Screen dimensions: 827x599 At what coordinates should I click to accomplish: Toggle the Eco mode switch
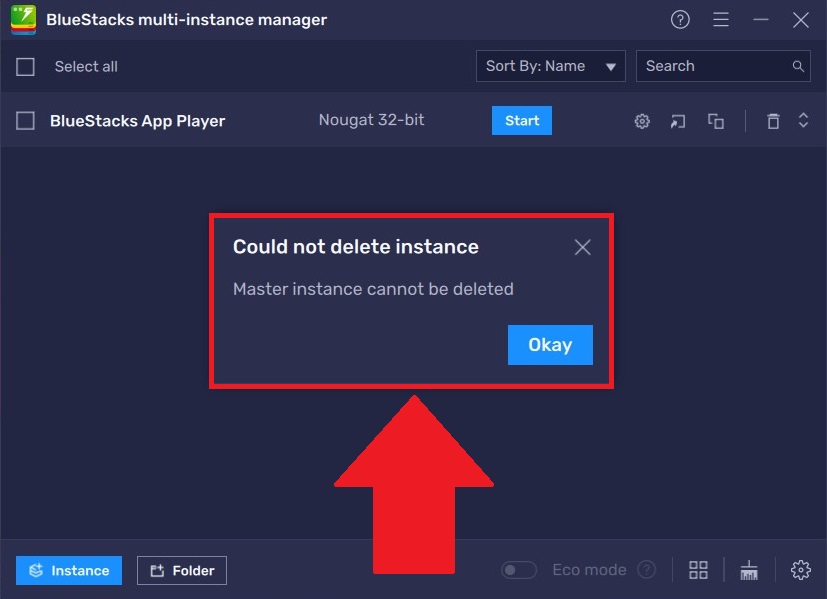(x=519, y=570)
